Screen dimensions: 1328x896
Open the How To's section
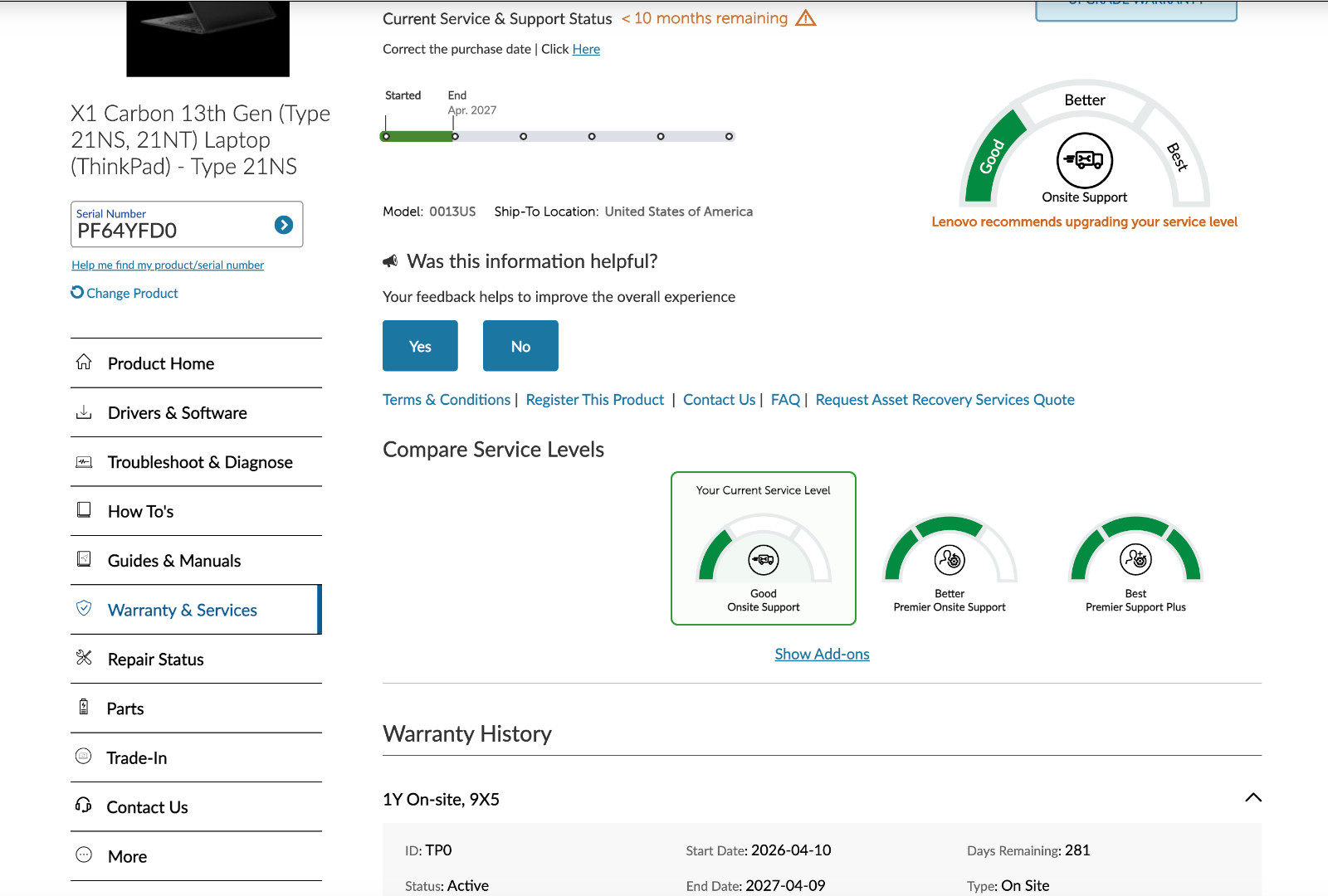[x=196, y=511]
